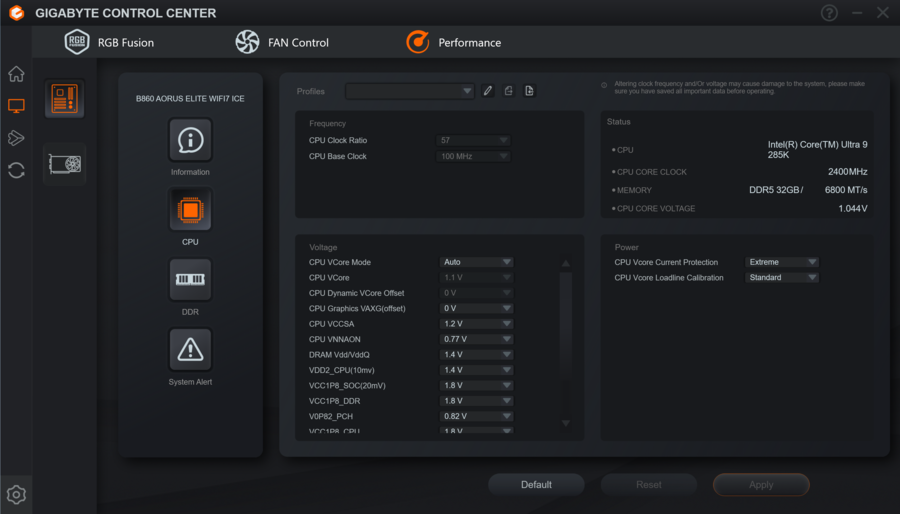Click the Intel Core Ultra 9 285K text
Screen dimensions: 900x514
(x=817, y=150)
